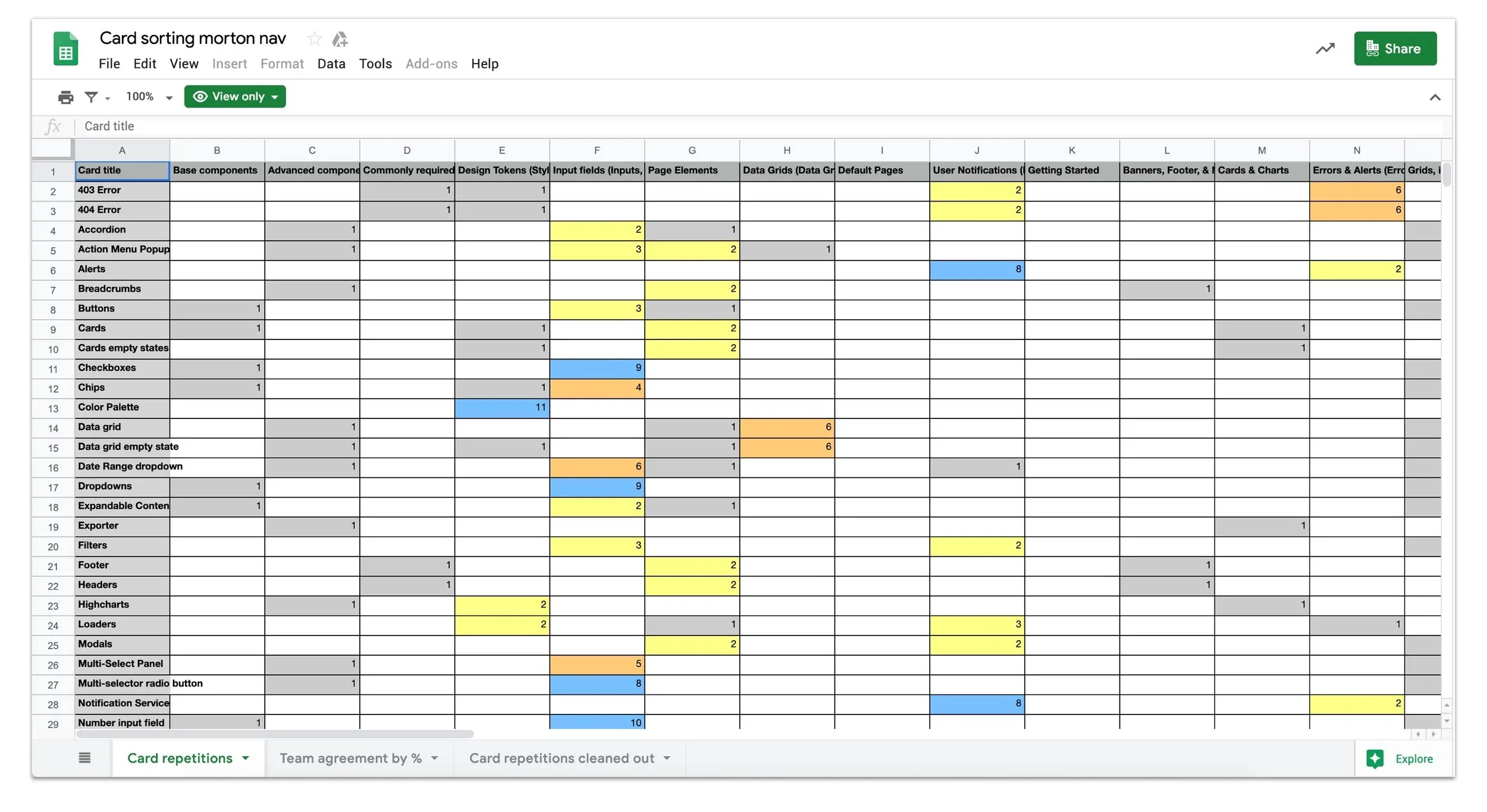Click the green Share button

coord(1395,49)
